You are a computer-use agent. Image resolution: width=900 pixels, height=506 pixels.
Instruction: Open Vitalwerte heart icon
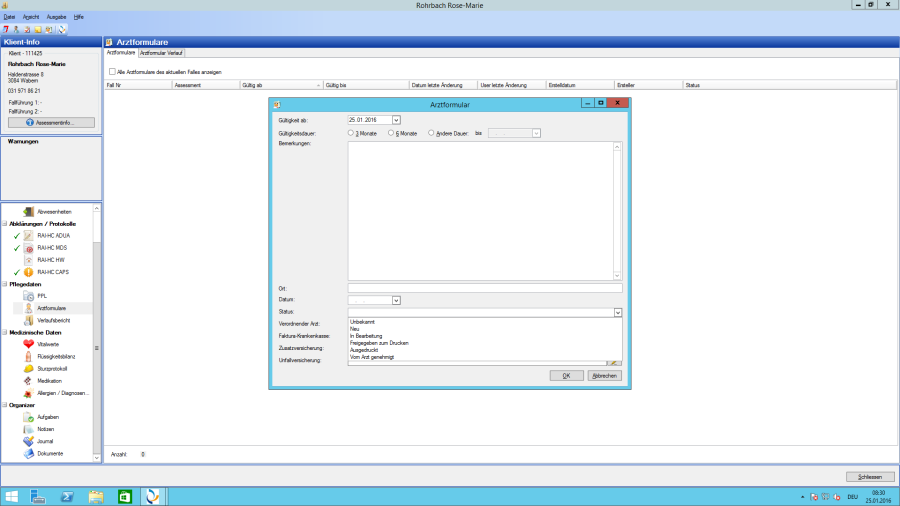point(28,344)
